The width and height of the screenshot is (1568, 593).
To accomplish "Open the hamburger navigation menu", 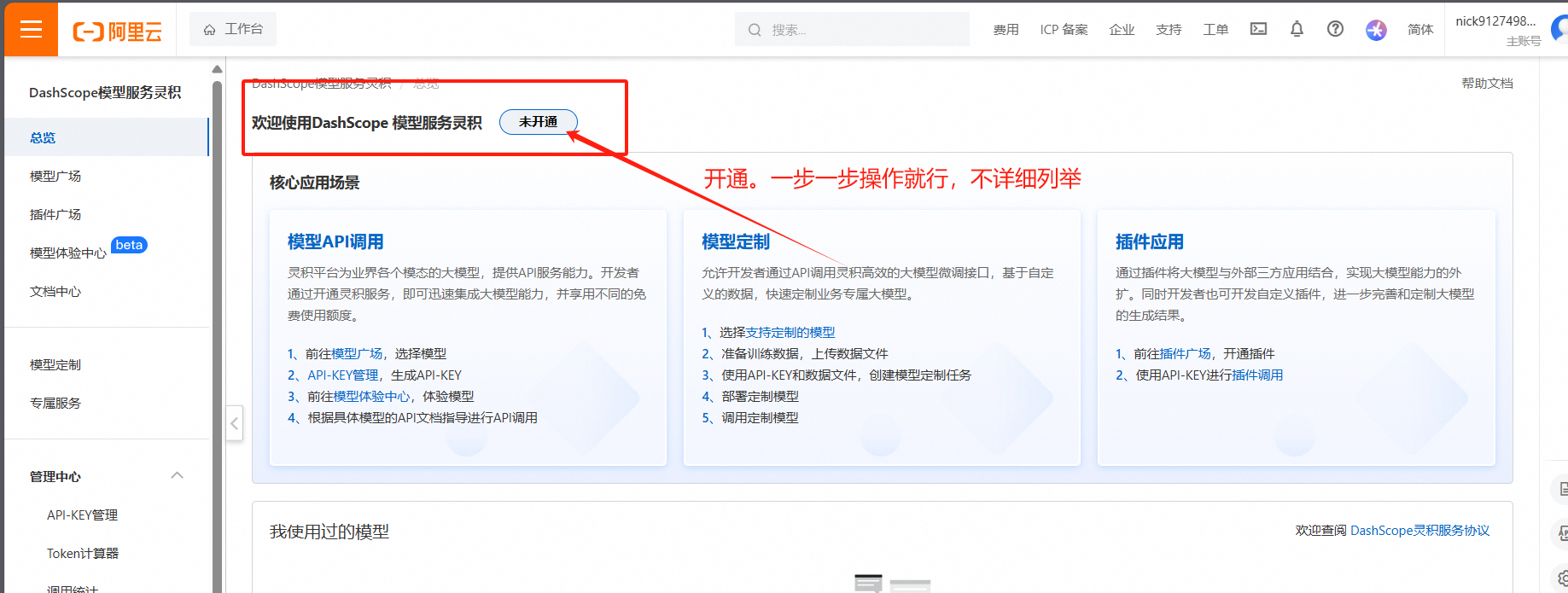I will tap(31, 30).
